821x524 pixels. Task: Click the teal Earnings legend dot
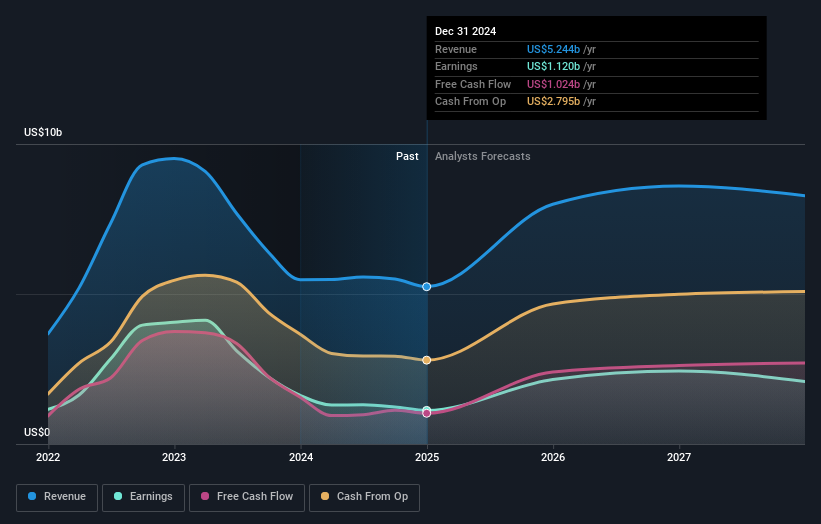click(x=118, y=496)
